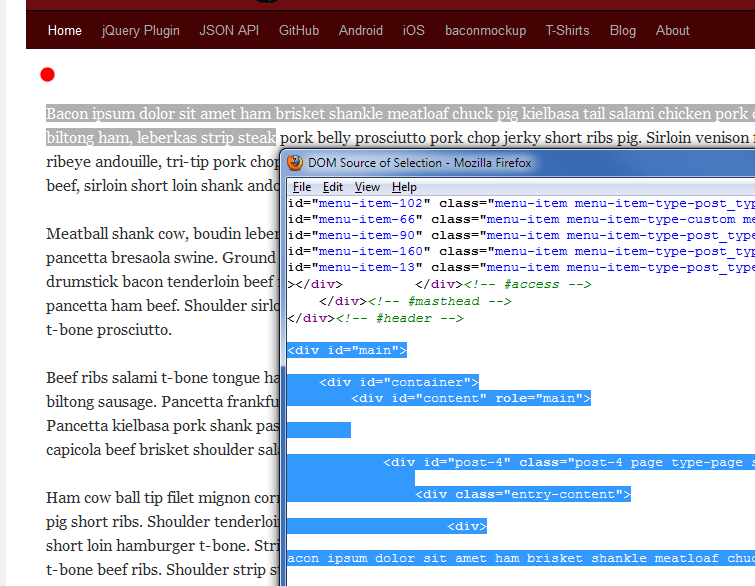Click line 'ribeye andouille, tri-tip pork'
Image resolution: width=755 pixels, height=586 pixels.
[163, 162]
